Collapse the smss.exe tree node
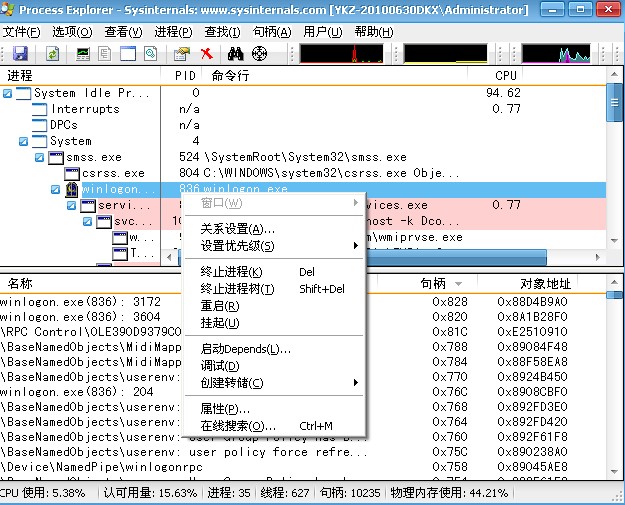The height and width of the screenshot is (505, 625). tap(39, 157)
